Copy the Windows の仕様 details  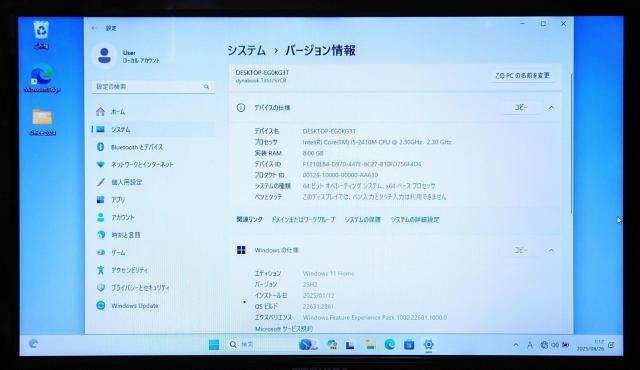[x=521, y=250]
